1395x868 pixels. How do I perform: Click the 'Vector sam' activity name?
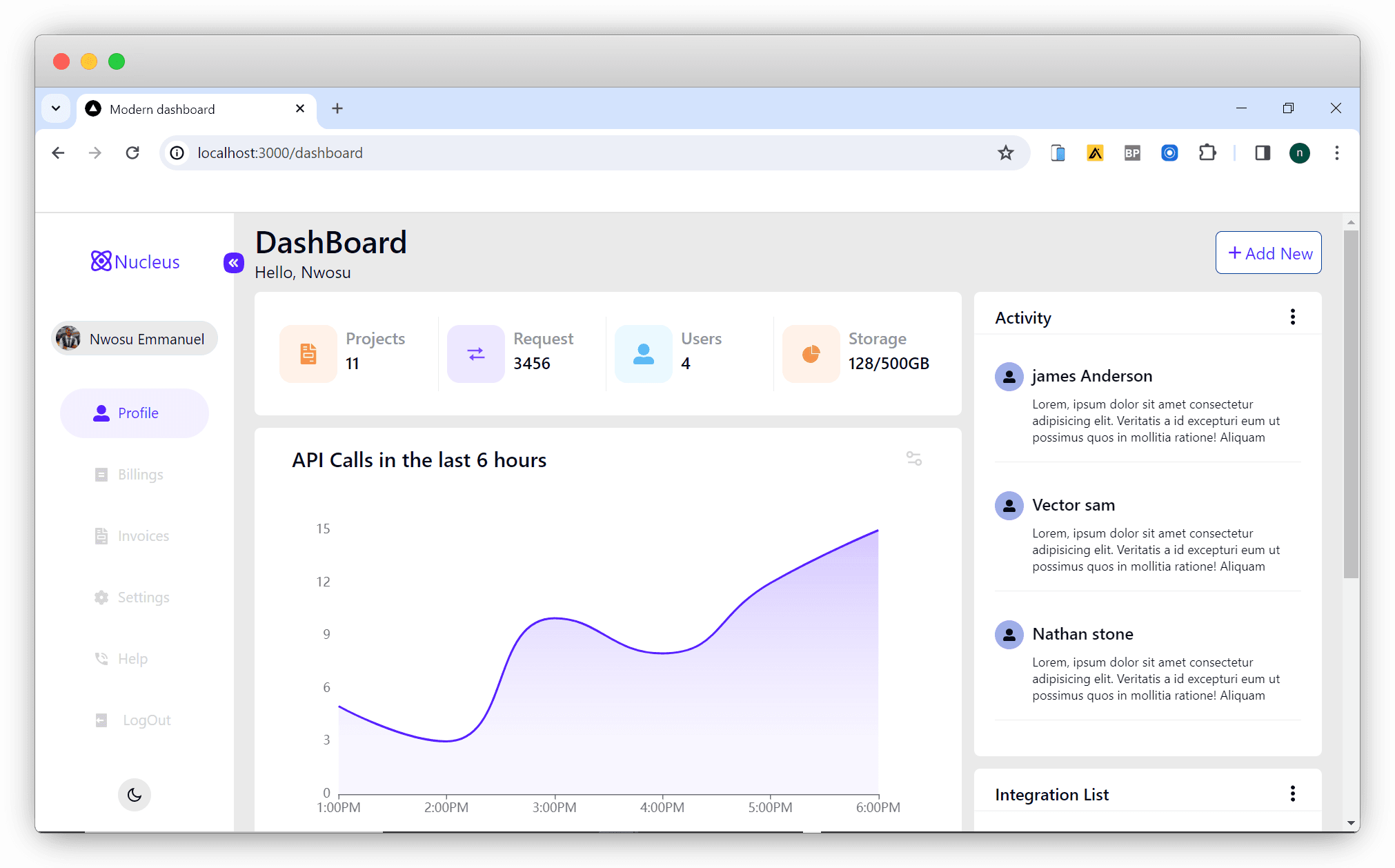click(1074, 505)
